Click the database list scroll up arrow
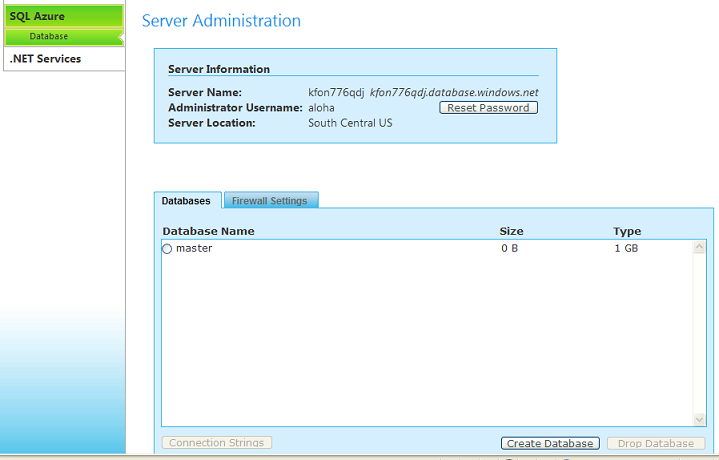Screen dimensions: 719x460 coord(699,247)
